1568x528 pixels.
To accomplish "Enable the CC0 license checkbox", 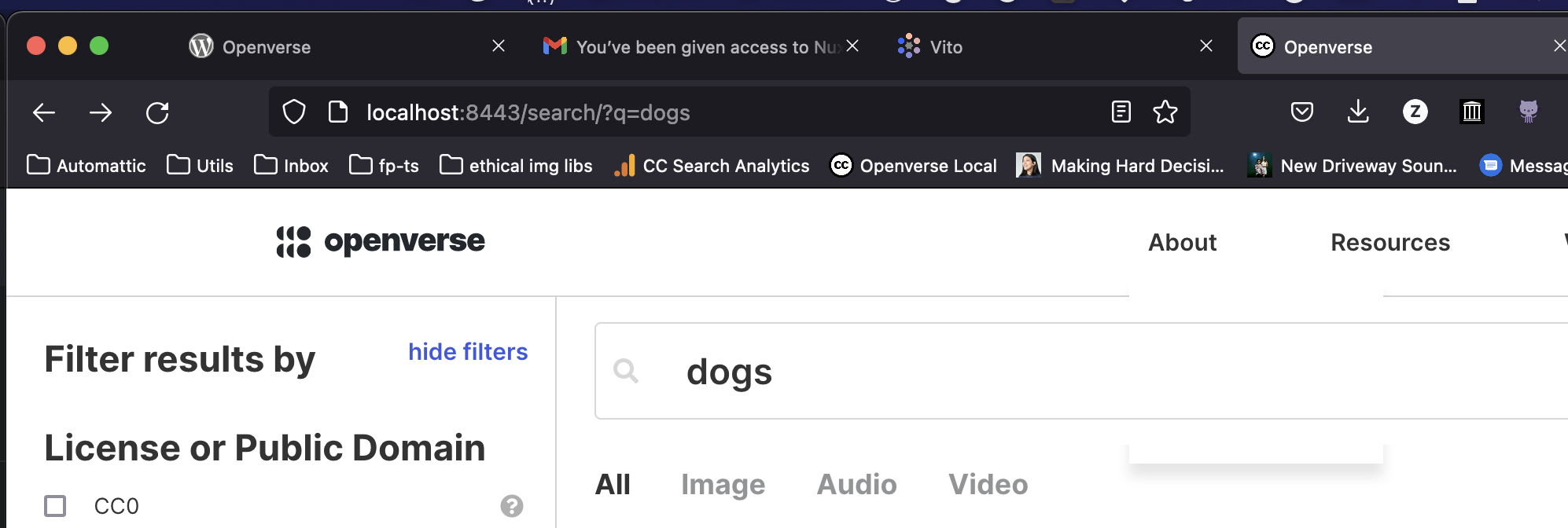I will [54, 506].
